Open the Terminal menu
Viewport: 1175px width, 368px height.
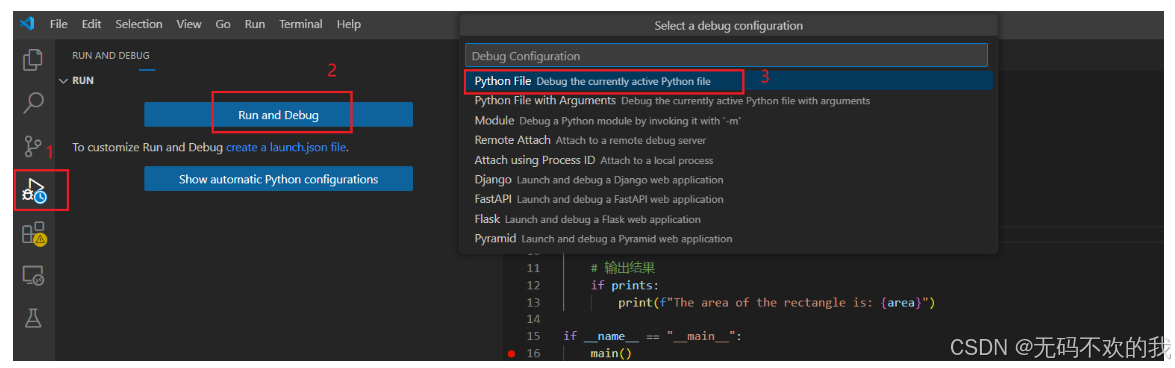(300, 24)
